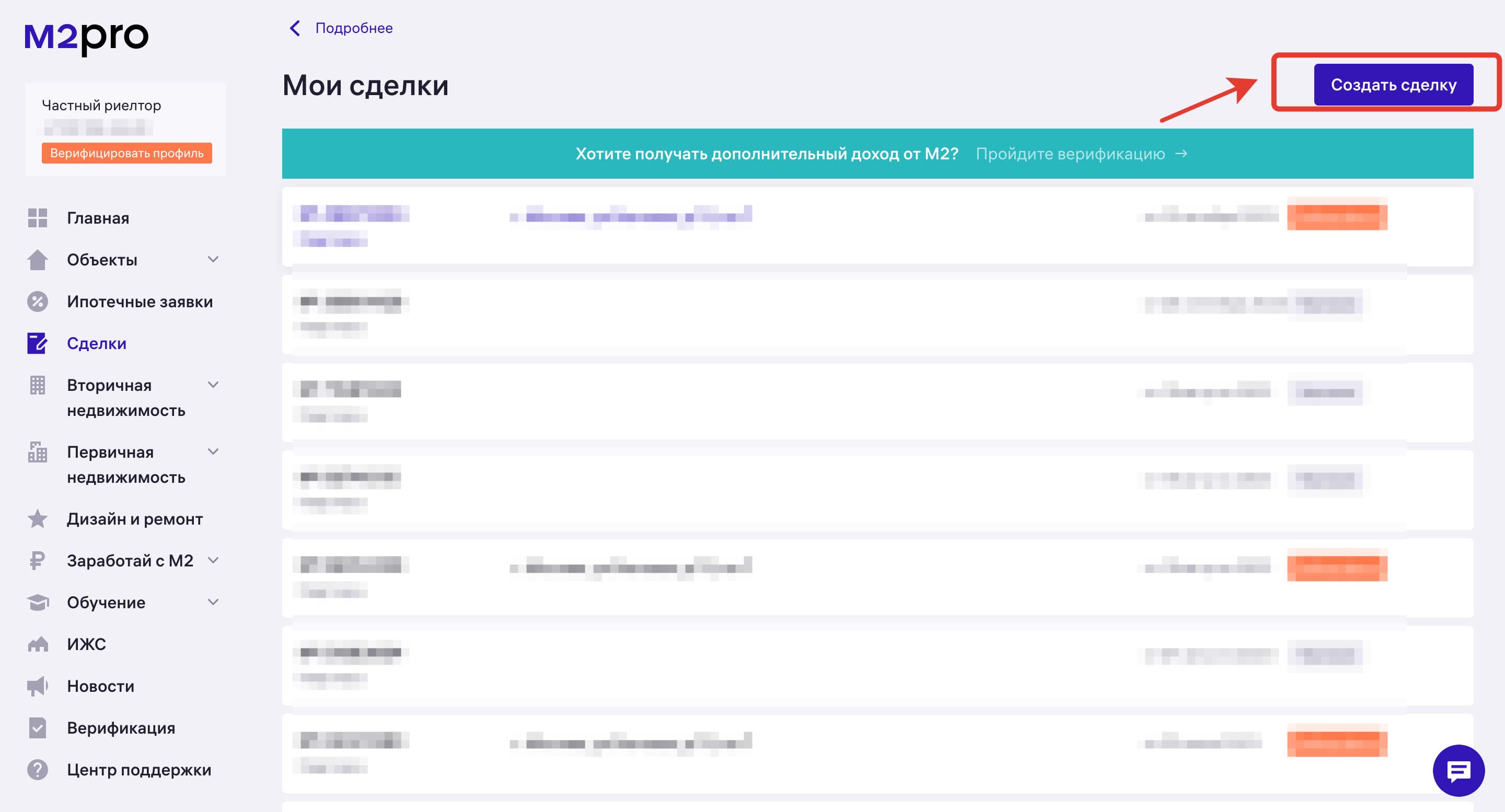Click the Обучение graduation cap icon
Image resolution: width=1505 pixels, height=812 pixels.
[38, 602]
